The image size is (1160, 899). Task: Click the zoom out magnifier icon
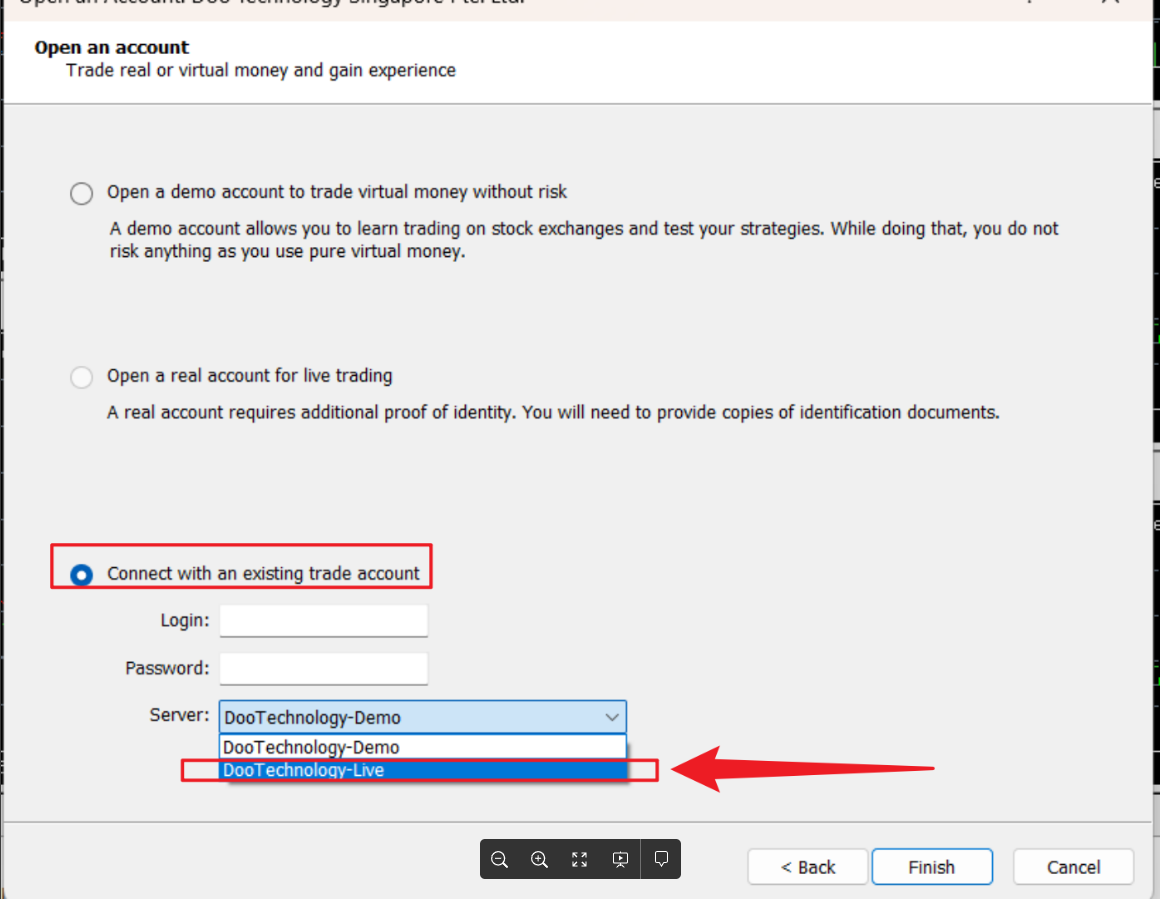[499, 859]
